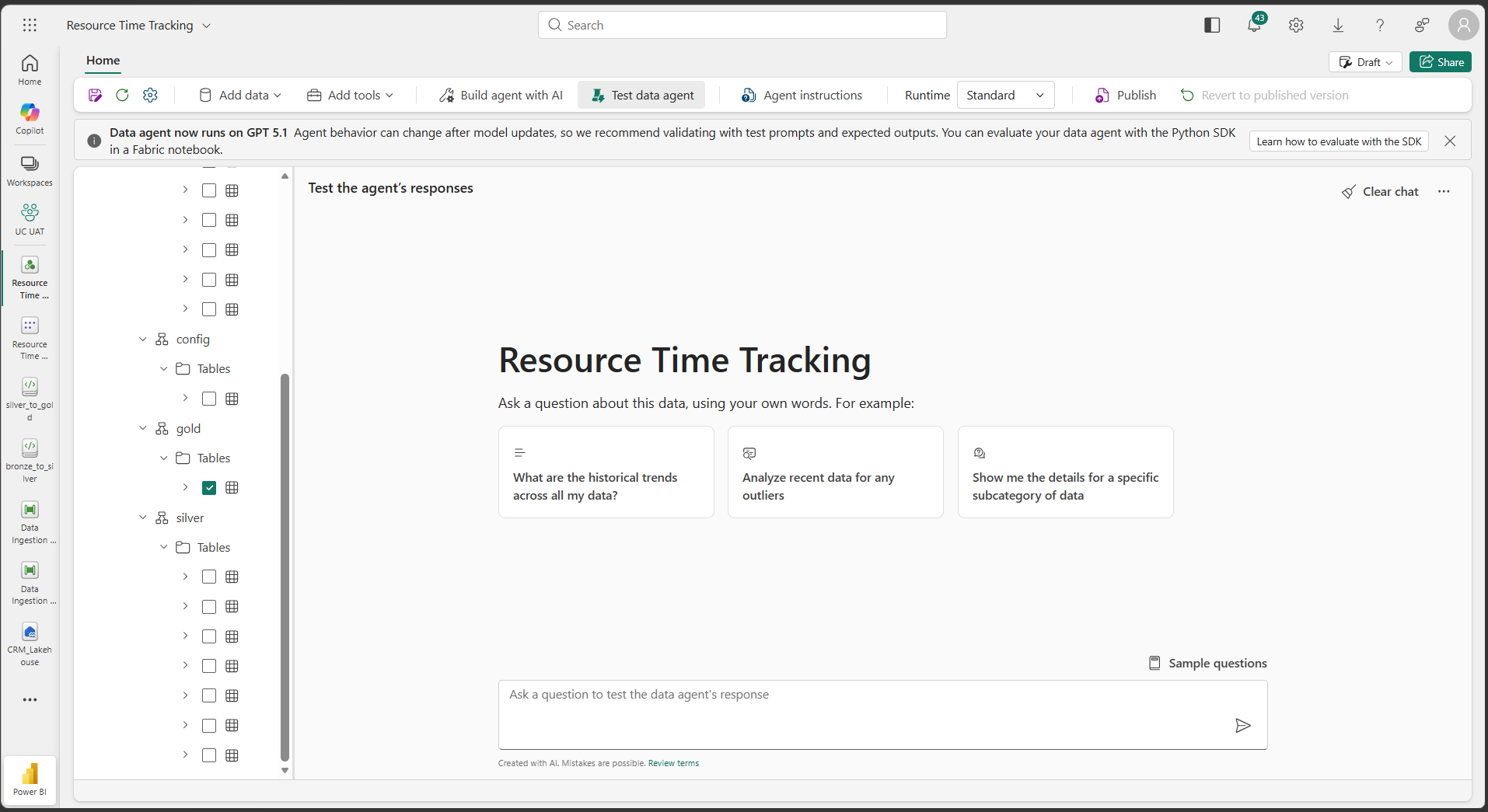Image resolution: width=1488 pixels, height=812 pixels.
Task: Open the Review terms link
Action: tap(673, 763)
